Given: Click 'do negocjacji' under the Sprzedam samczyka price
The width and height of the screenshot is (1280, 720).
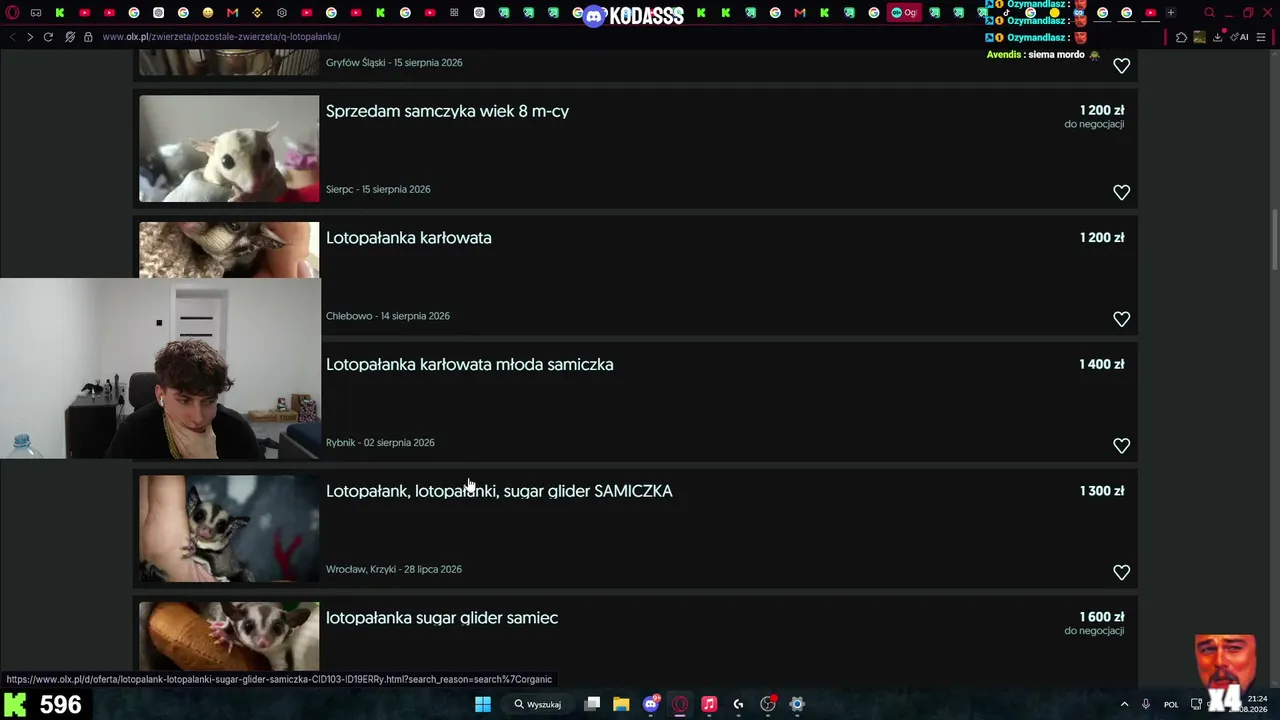Looking at the screenshot, I should click(1094, 124).
